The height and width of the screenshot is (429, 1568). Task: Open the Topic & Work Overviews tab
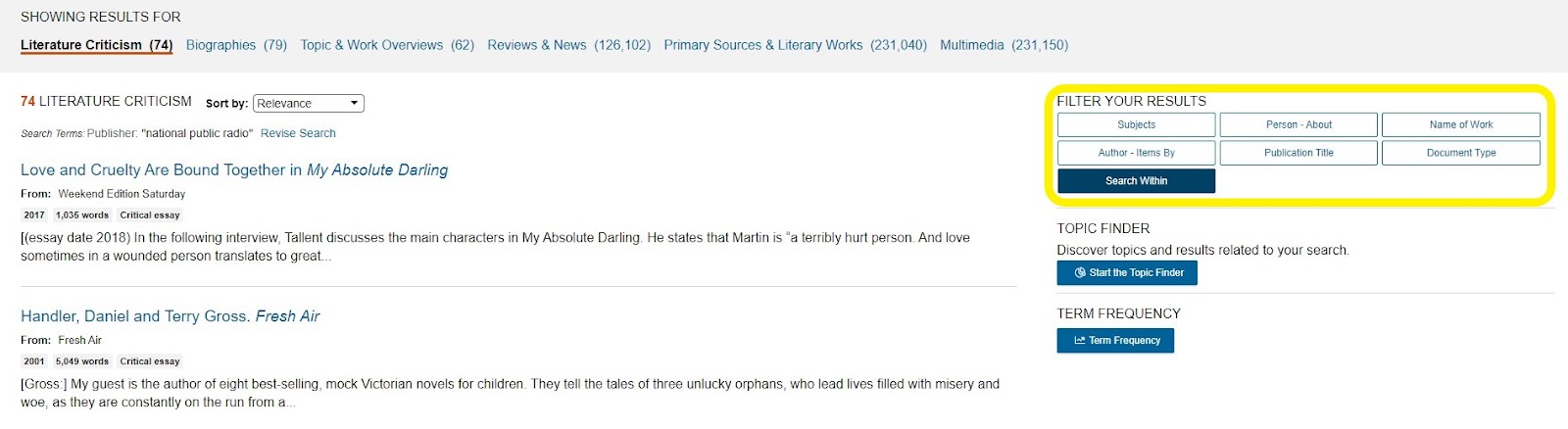[x=387, y=45]
